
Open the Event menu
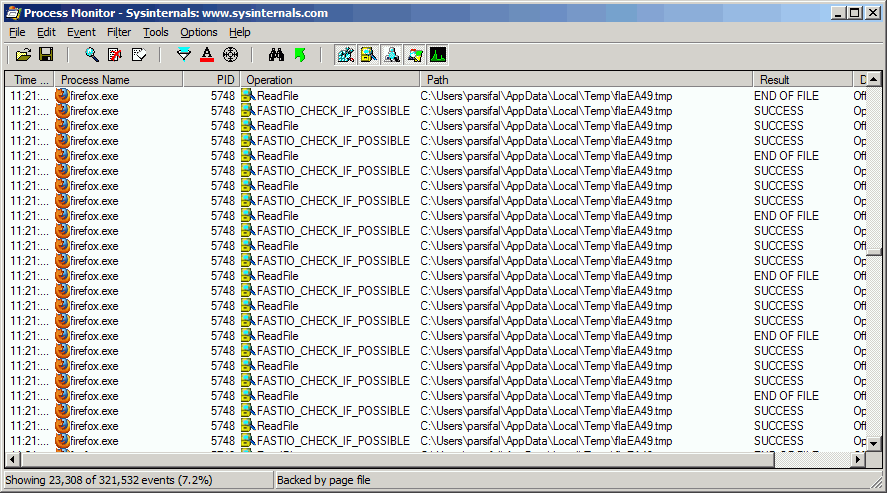point(81,32)
